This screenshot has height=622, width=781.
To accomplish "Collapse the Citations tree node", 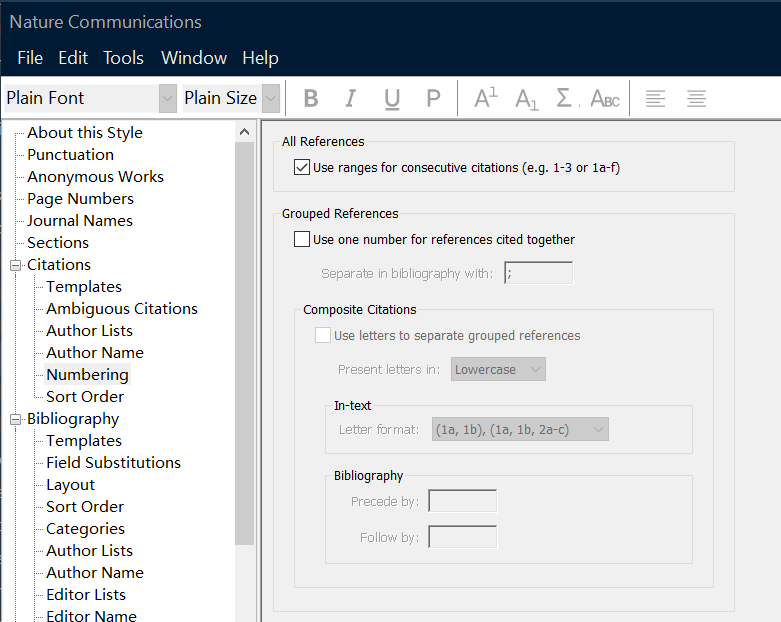I will [16, 265].
